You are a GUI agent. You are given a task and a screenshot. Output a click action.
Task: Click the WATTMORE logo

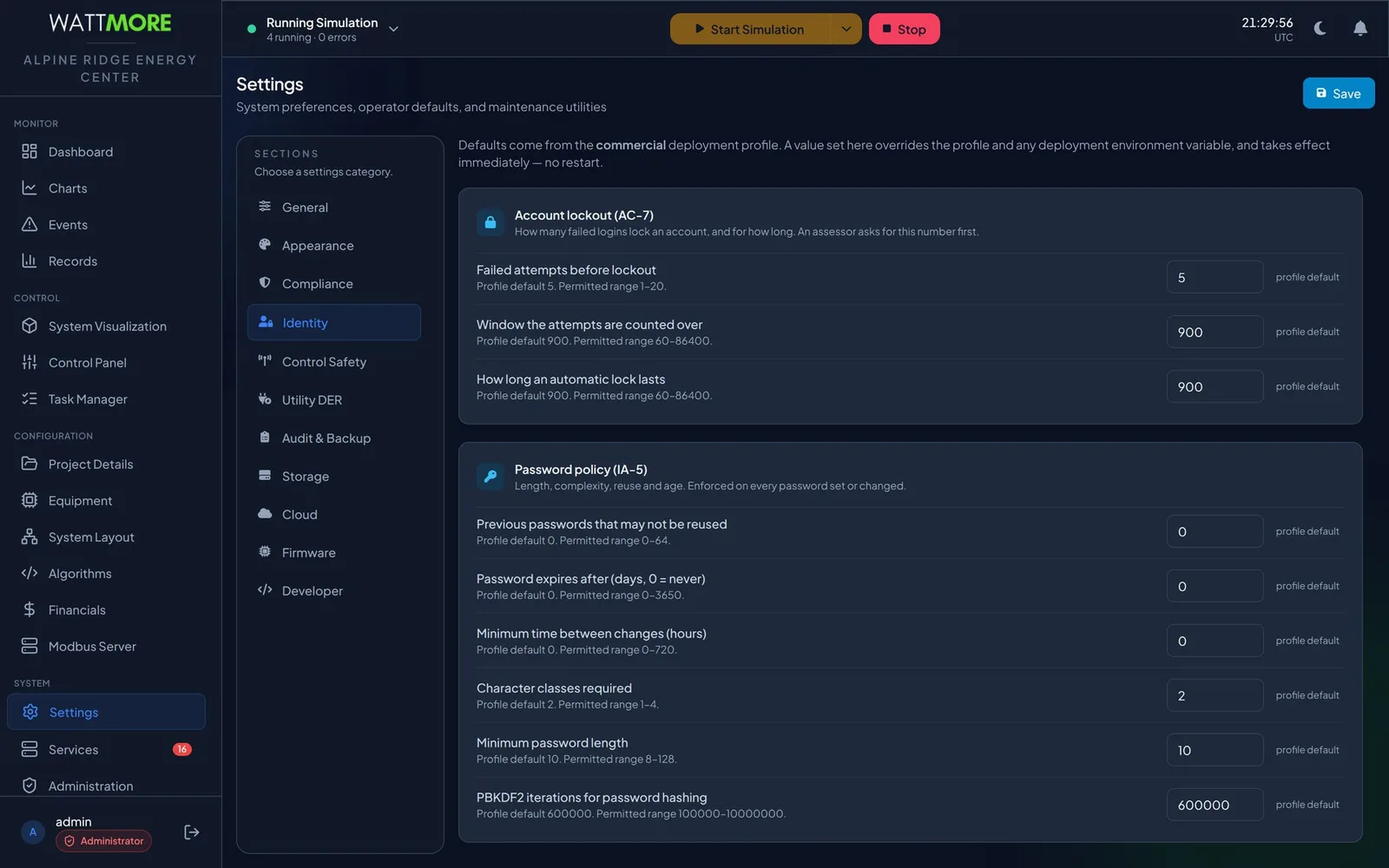(110, 23)
